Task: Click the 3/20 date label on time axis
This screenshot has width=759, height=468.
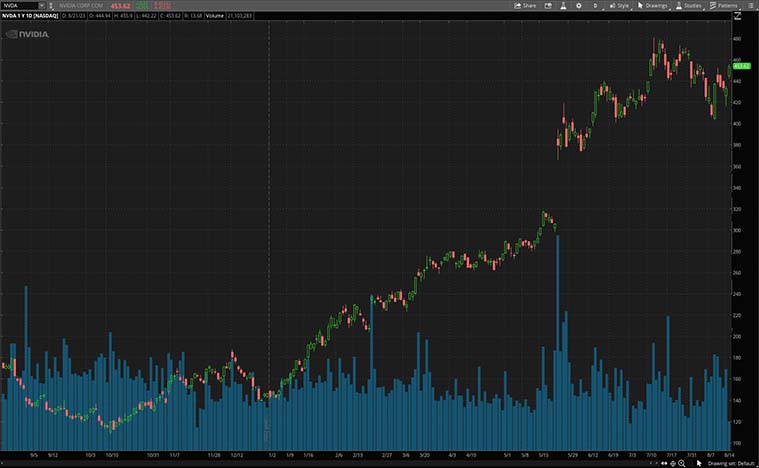Action: [x=425, y=455]
